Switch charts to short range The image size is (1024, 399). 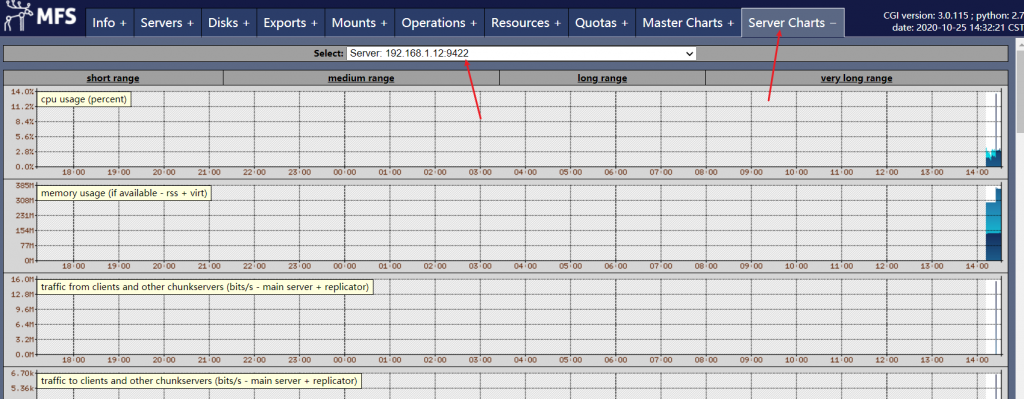[x=113, y=78]
